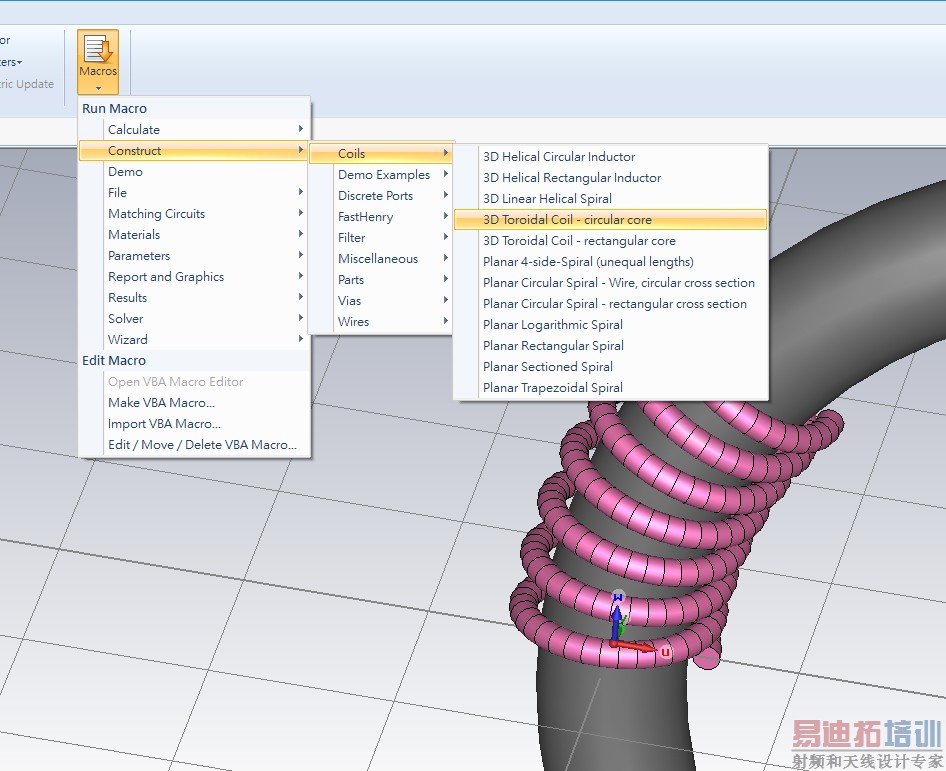Open the Results submenu
This screenshot has width=946, height=771.
pos(194,297)
